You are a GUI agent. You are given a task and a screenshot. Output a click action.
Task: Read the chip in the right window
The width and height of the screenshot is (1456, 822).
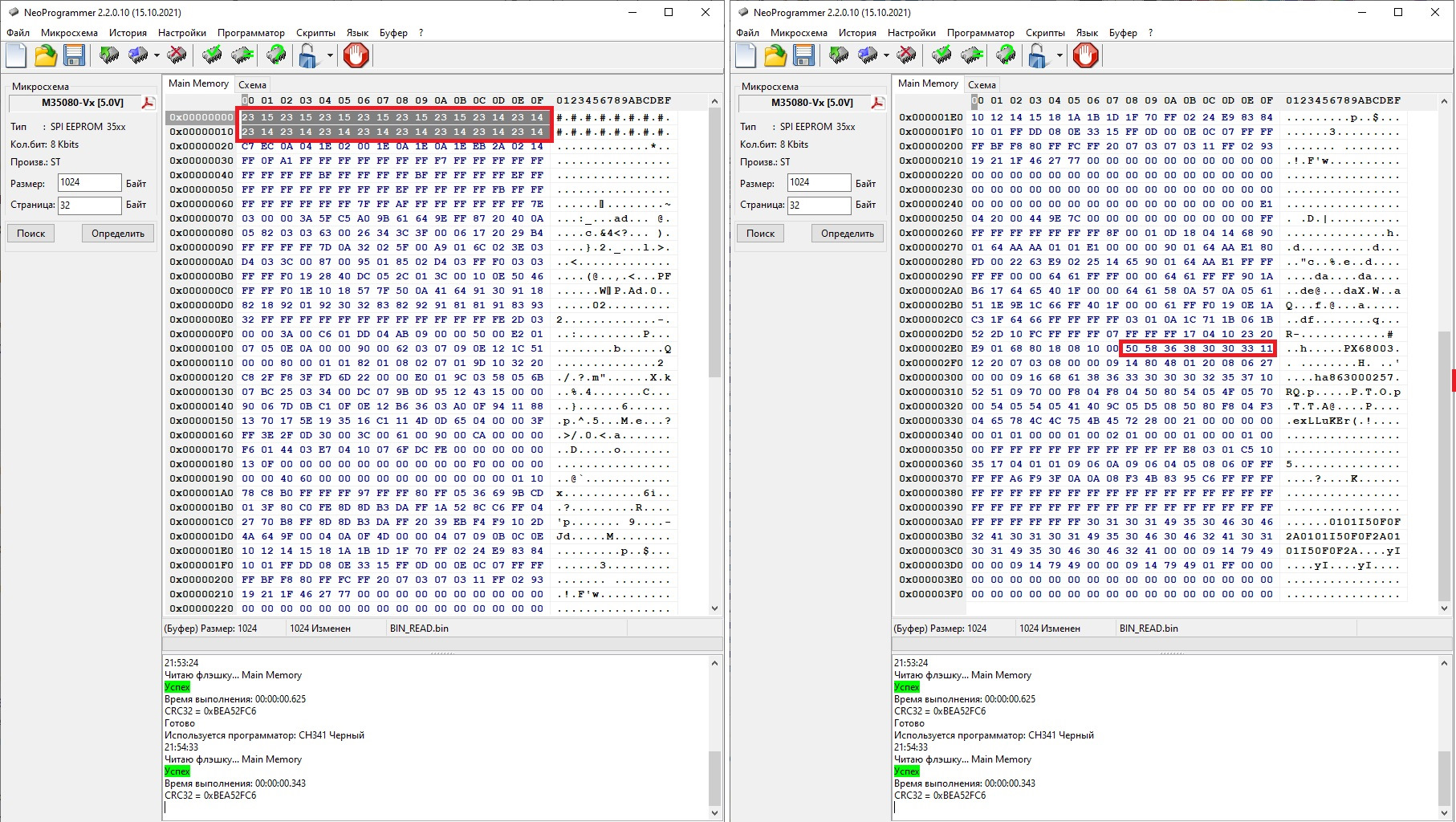click(839, 55)
